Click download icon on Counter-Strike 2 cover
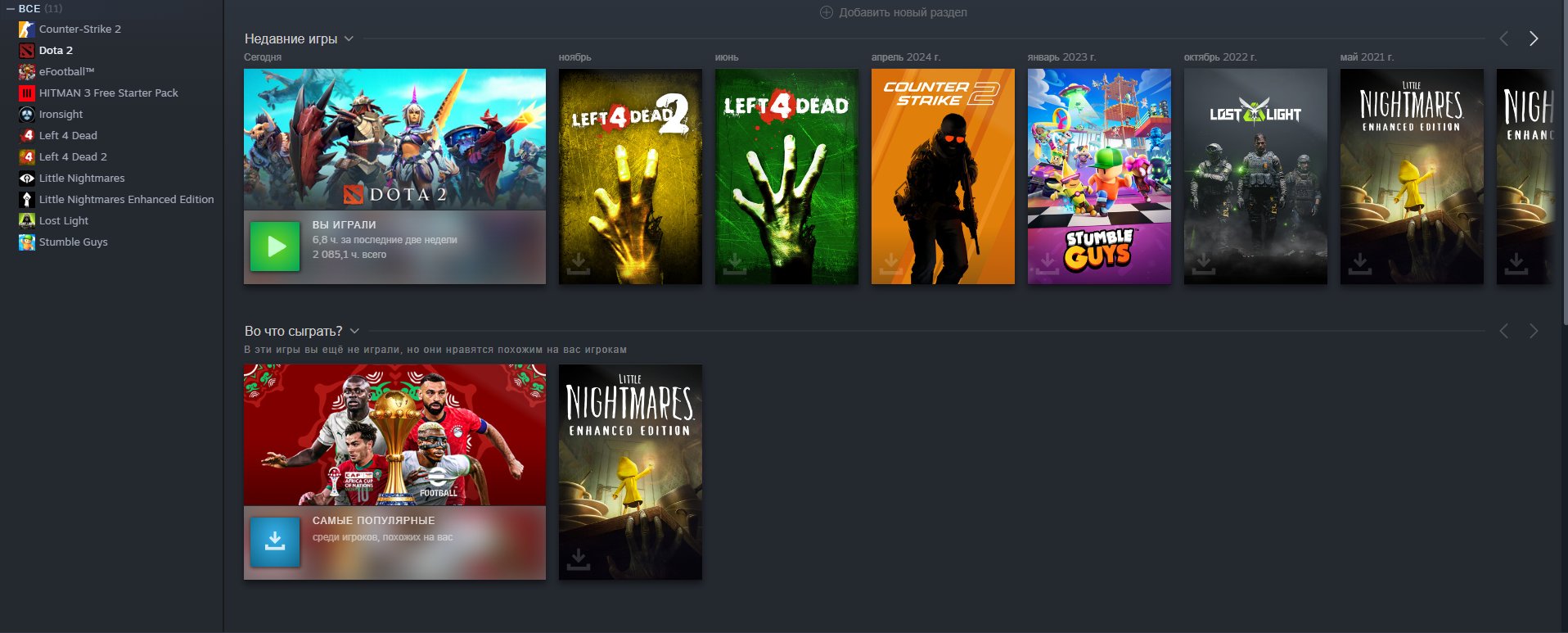The height and width of the screenshot is (633, 1568). pos(891,264)
